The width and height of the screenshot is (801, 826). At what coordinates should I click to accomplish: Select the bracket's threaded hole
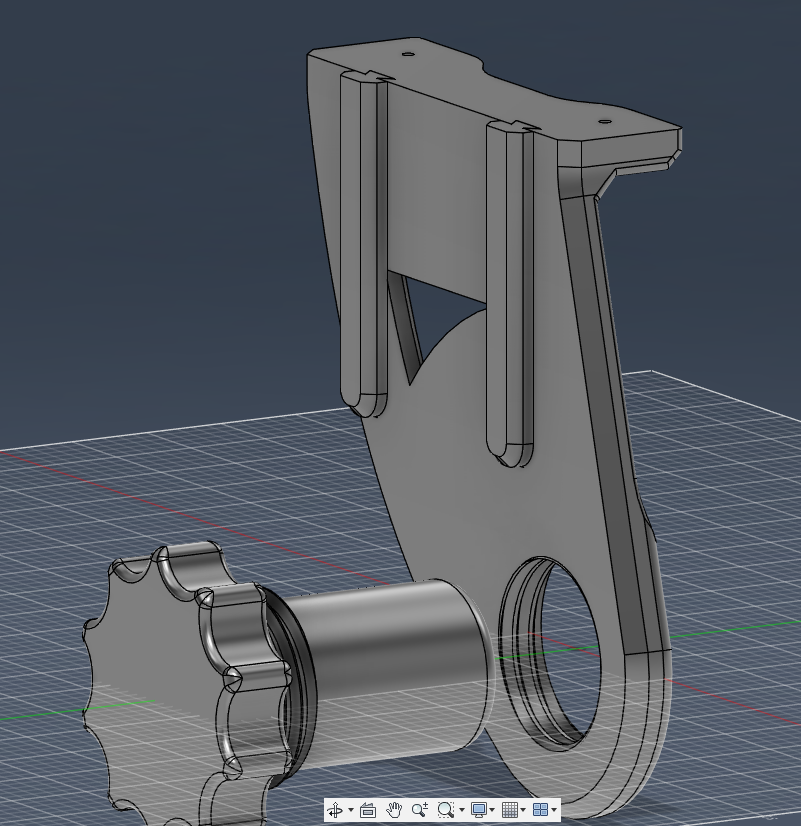point(551,653)
